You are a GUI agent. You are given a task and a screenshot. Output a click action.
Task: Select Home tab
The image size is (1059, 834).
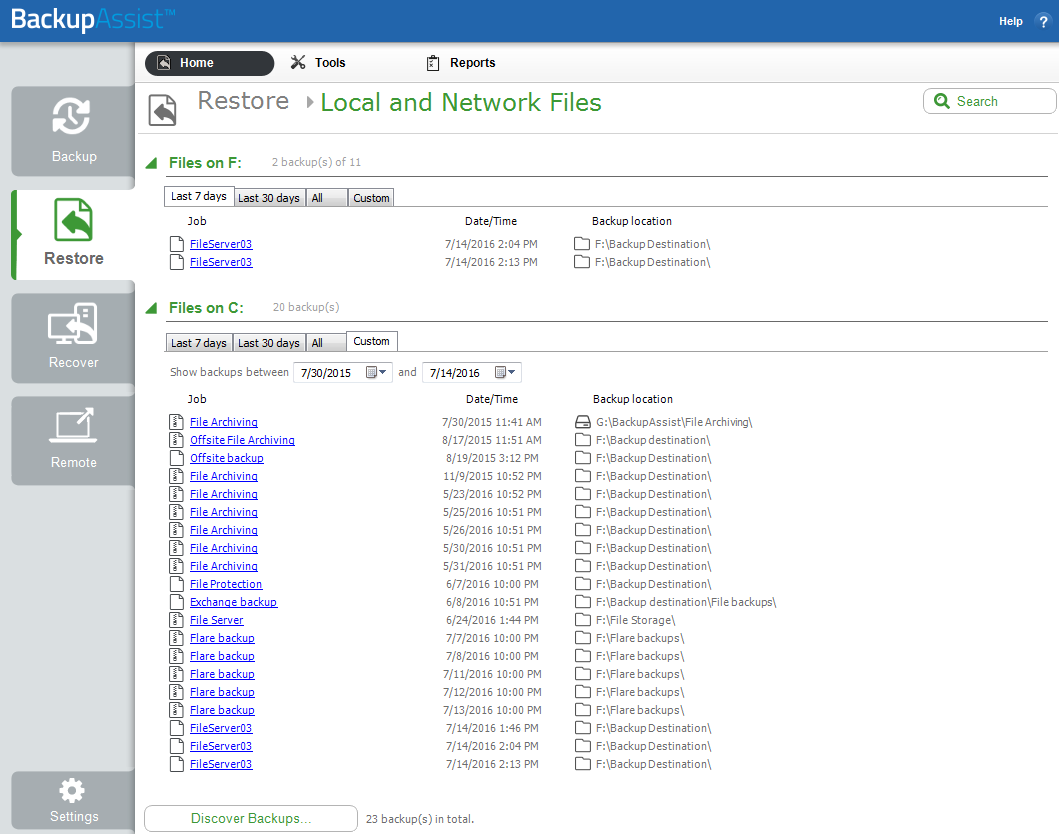coord(209,63)
